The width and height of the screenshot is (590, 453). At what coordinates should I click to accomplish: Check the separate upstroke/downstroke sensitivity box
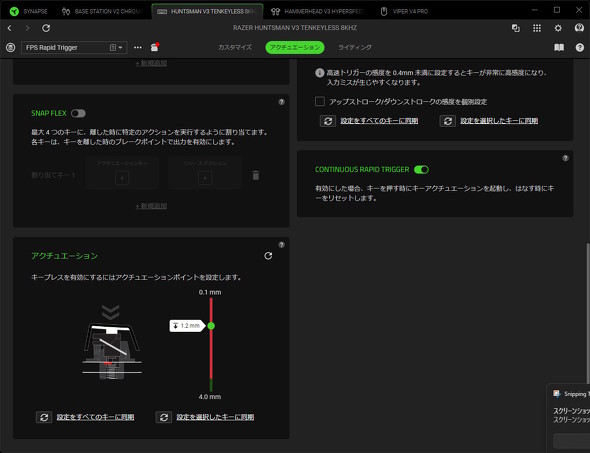pos(320,102)
